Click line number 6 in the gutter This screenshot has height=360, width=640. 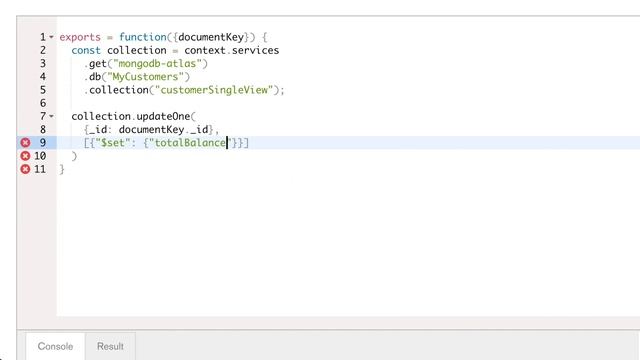[43, 103]
